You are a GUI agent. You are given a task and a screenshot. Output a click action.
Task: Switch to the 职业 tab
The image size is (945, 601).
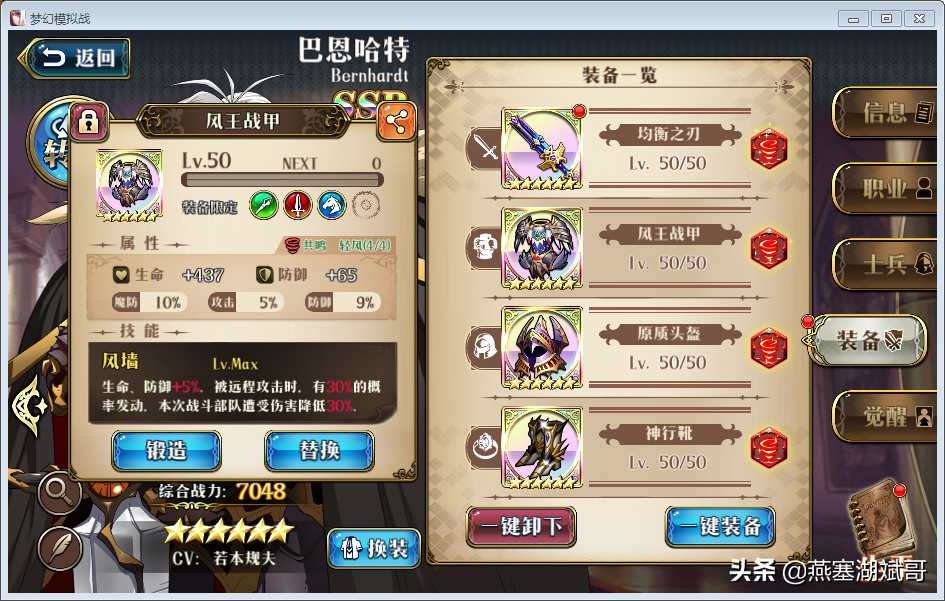click(x=886, y=188)
